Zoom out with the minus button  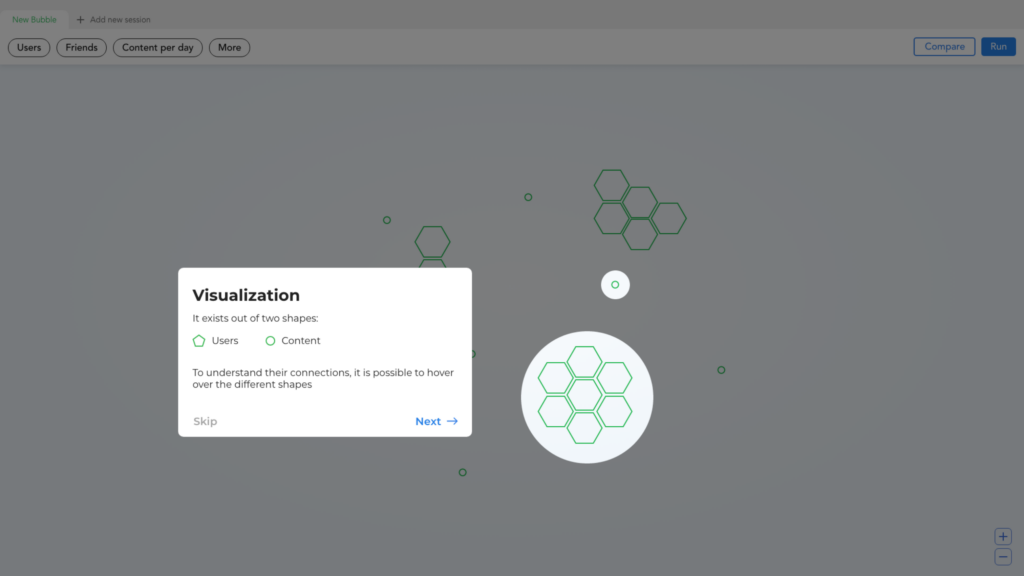tap(1003, 557)
